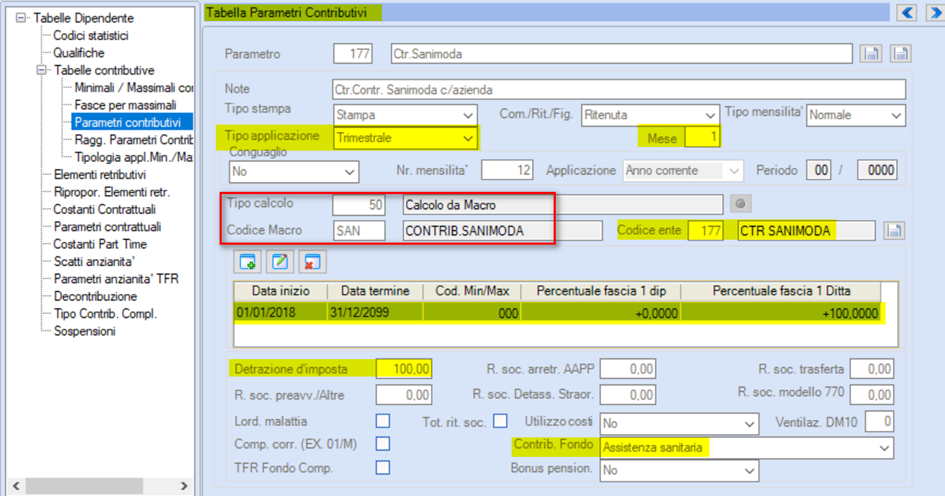This screenshot has width=945, height=496.
Task: Toggle Lord. malattia checkbox
Action: (x=383, y=421)
